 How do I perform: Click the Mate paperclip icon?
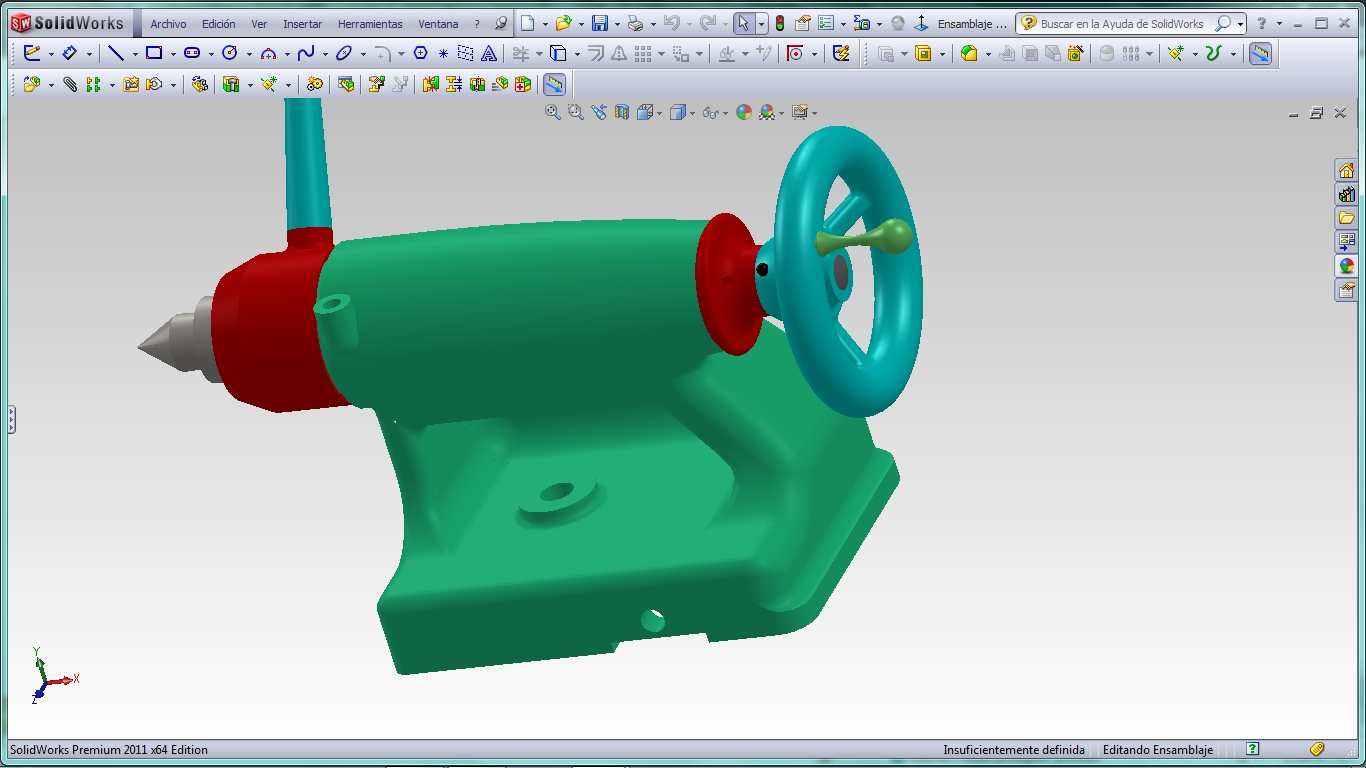pos(70,85)
